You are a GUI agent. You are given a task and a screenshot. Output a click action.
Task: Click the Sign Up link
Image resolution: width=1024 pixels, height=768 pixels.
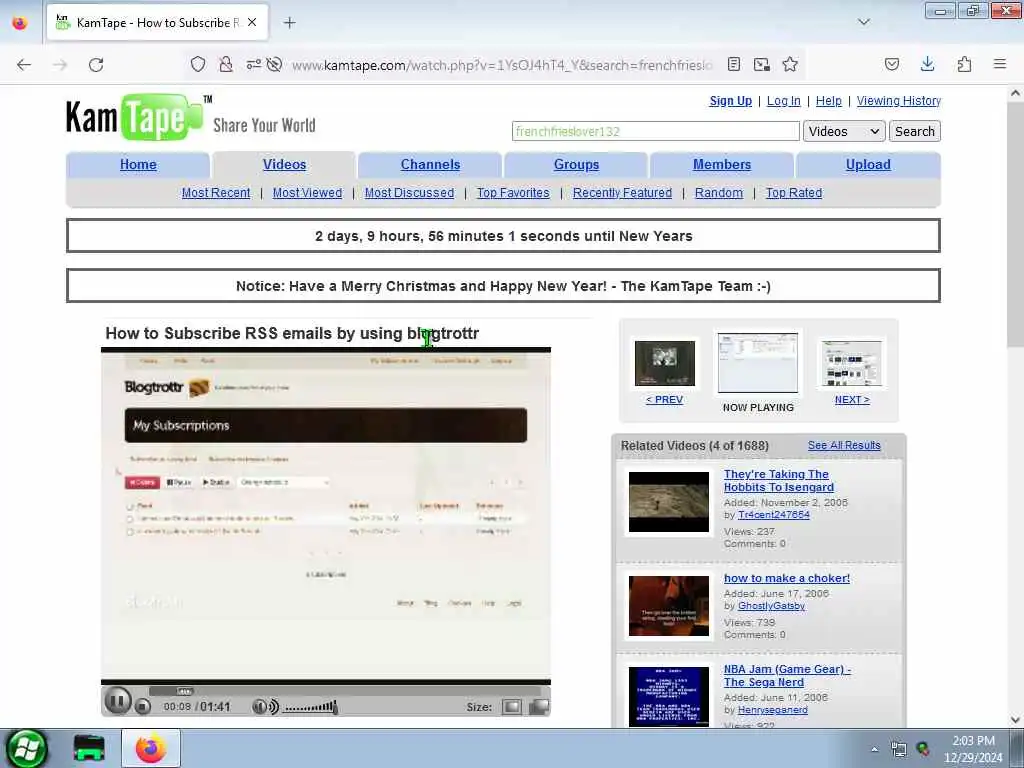pyautogui.click(x=731, y=101)
